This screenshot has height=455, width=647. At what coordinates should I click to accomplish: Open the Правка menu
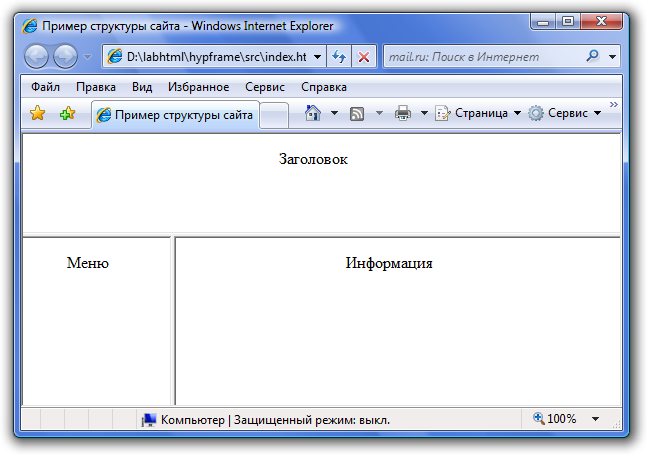click(96, 87)
